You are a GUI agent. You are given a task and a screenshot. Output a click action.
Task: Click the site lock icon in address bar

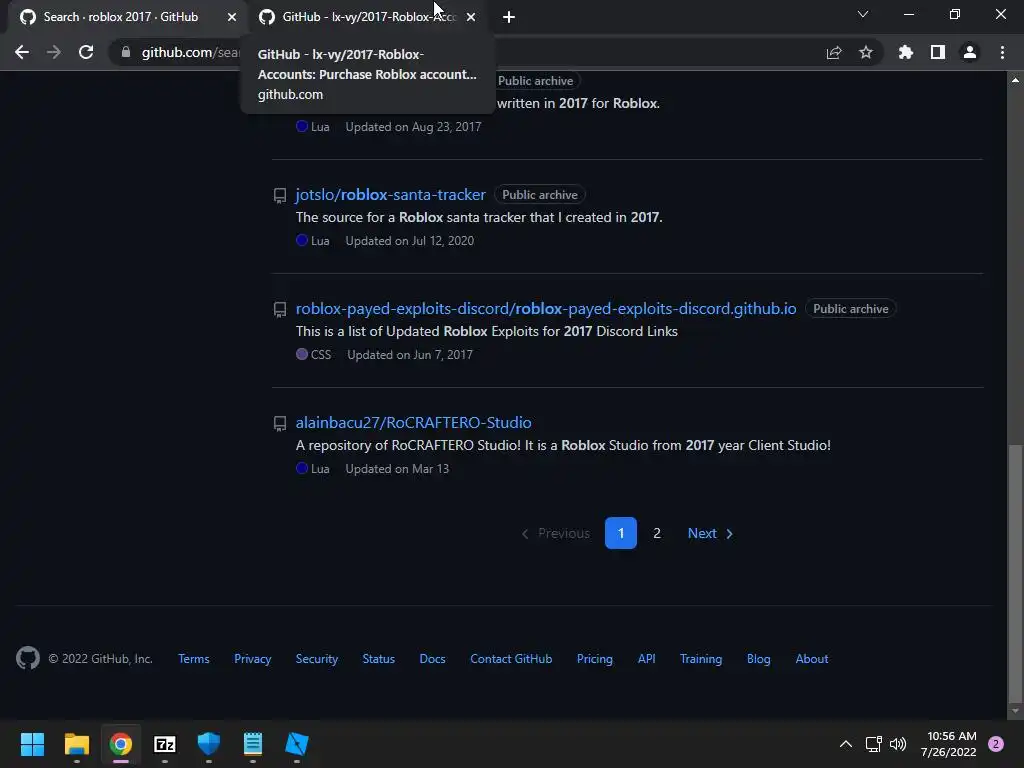pos(126,52)
